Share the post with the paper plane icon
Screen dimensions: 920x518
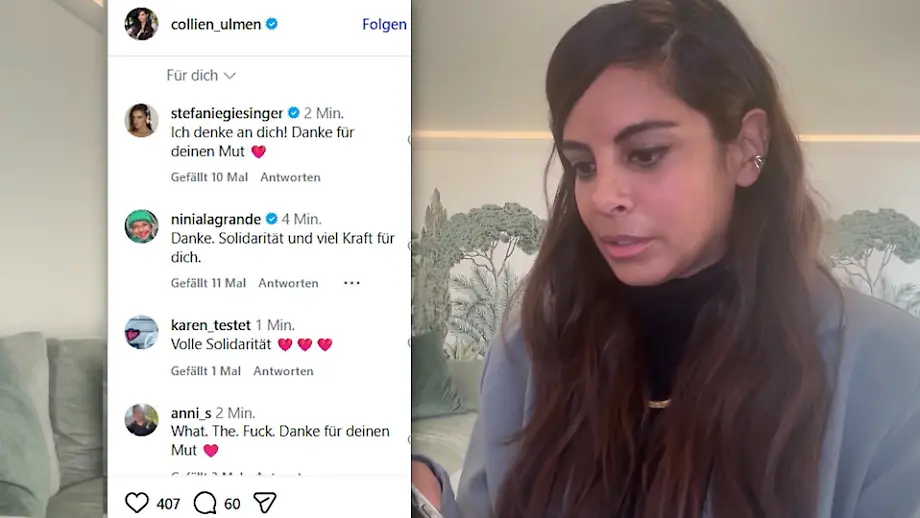click(x=265, y=503)
